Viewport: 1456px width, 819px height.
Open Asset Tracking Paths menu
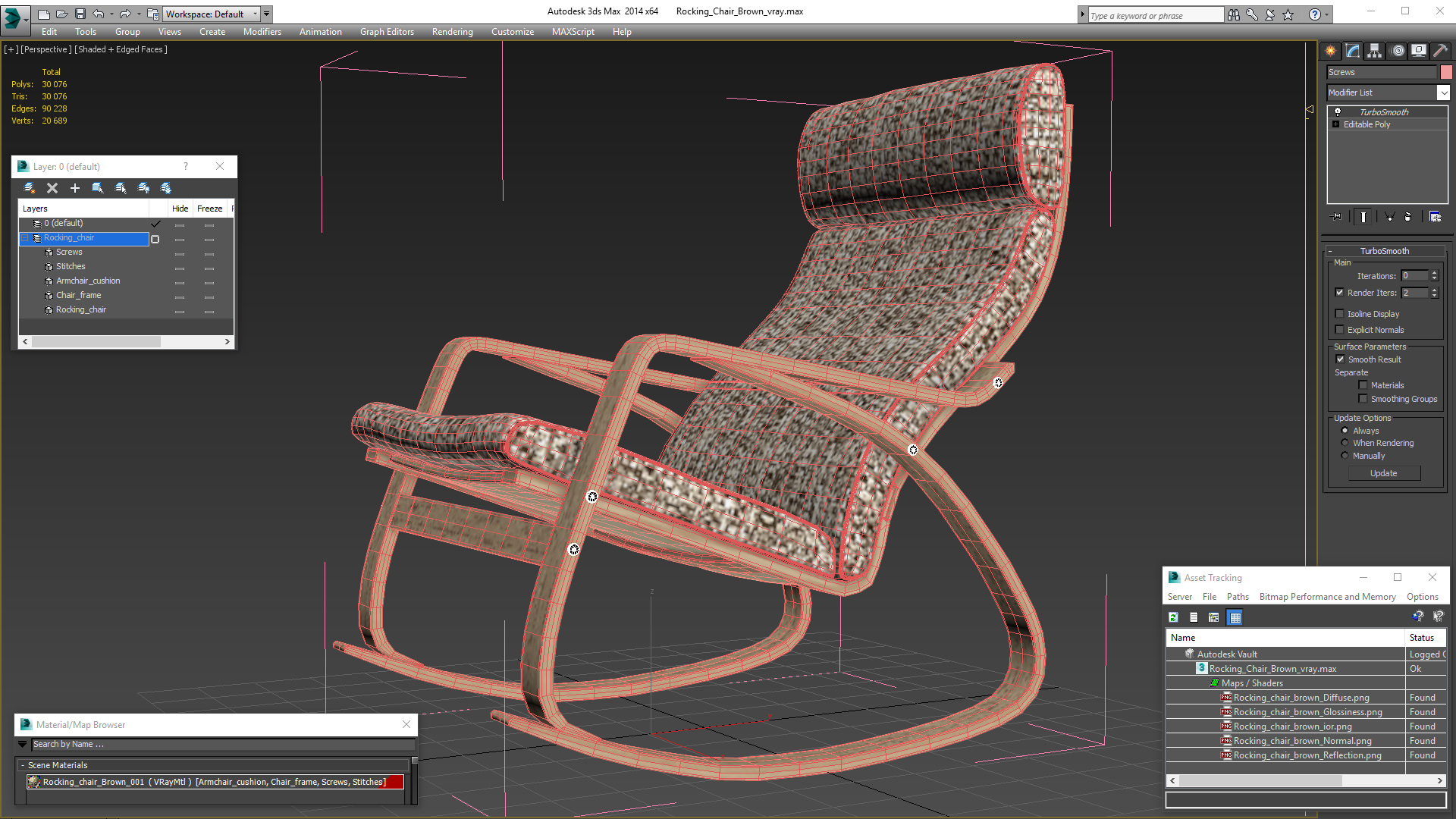coord(1238,597)
